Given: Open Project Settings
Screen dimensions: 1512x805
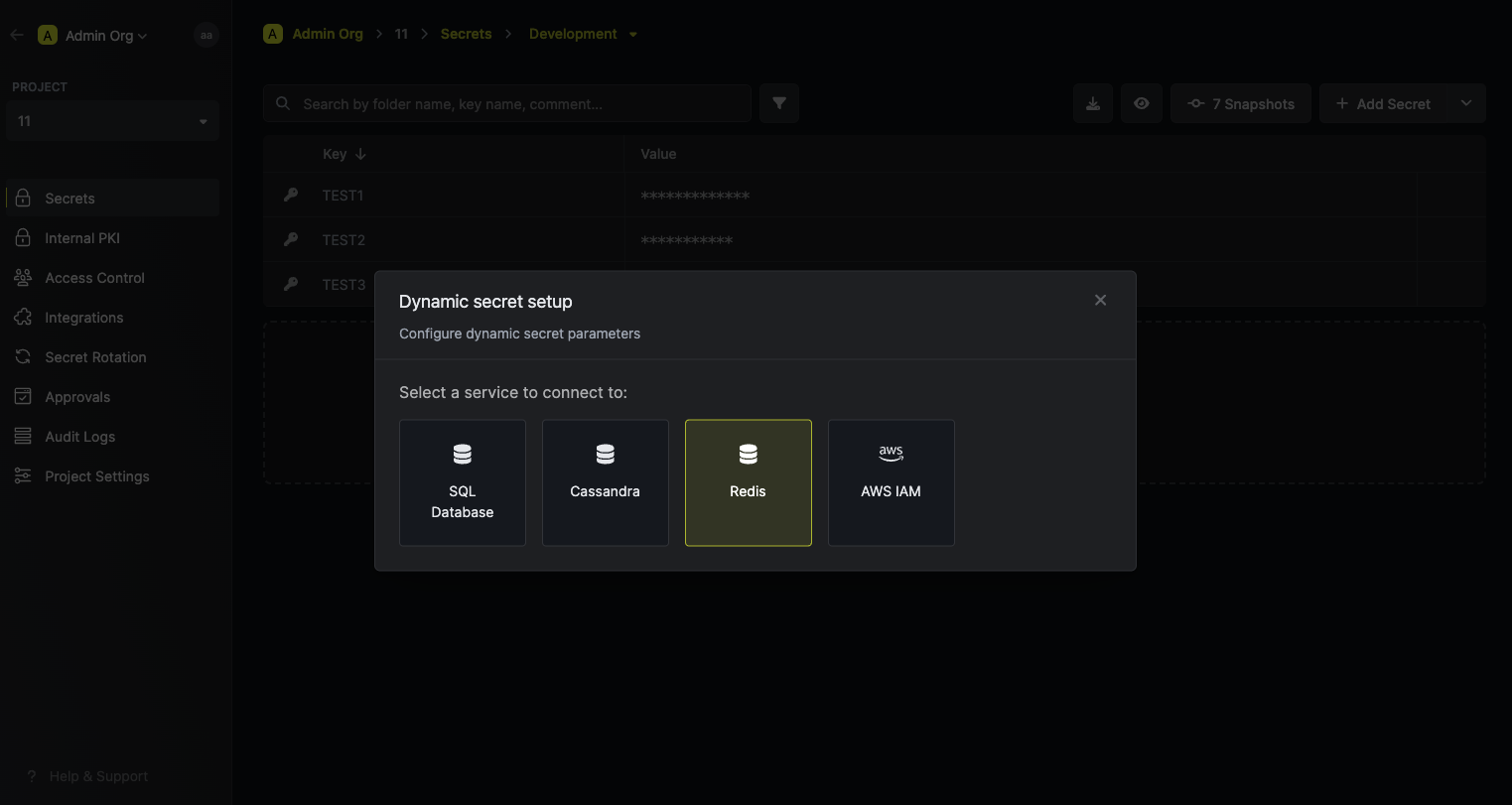Looking at the screenshot, I should 112,476.
